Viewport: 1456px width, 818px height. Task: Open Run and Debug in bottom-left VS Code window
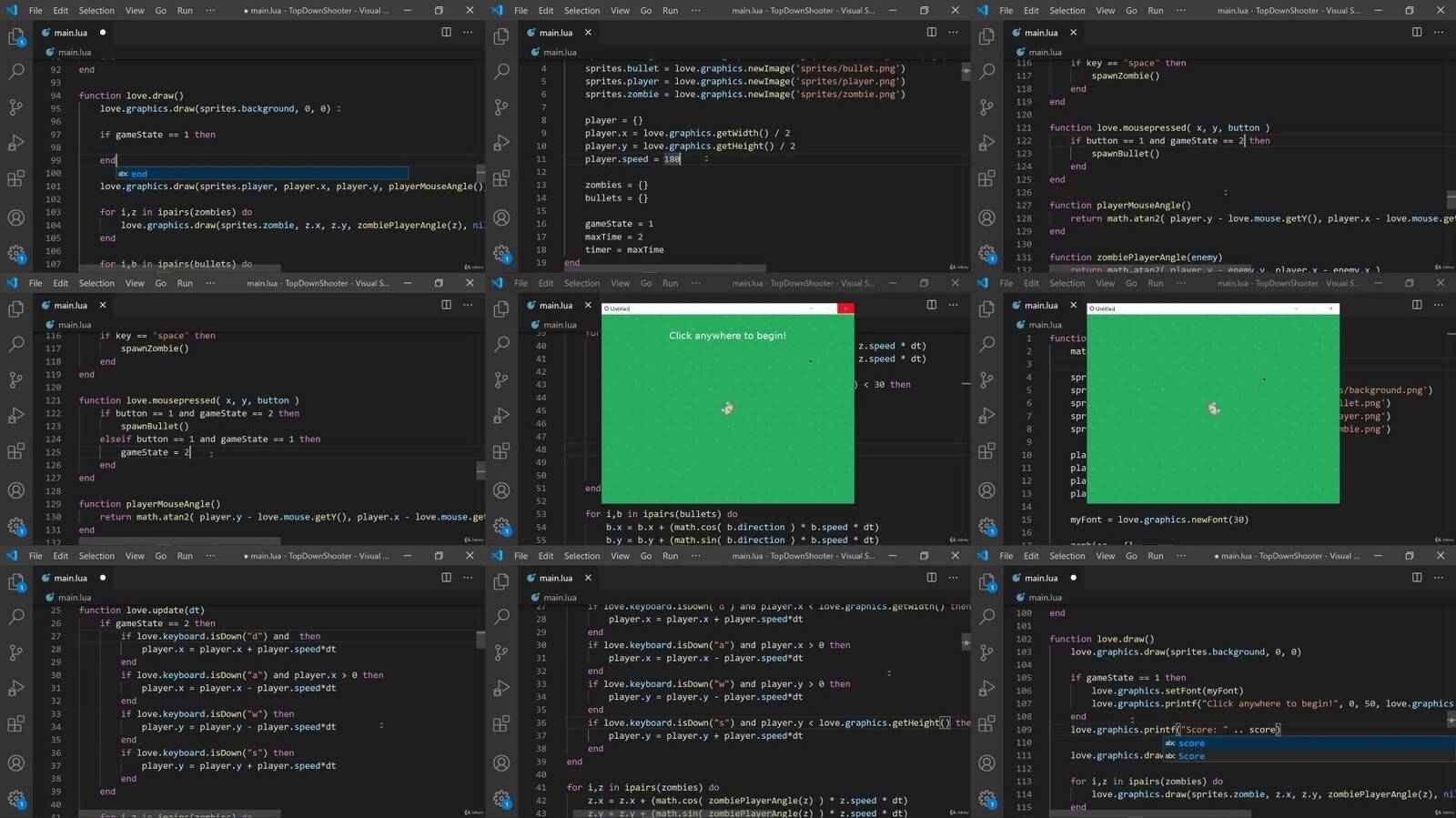click(16, 689)
